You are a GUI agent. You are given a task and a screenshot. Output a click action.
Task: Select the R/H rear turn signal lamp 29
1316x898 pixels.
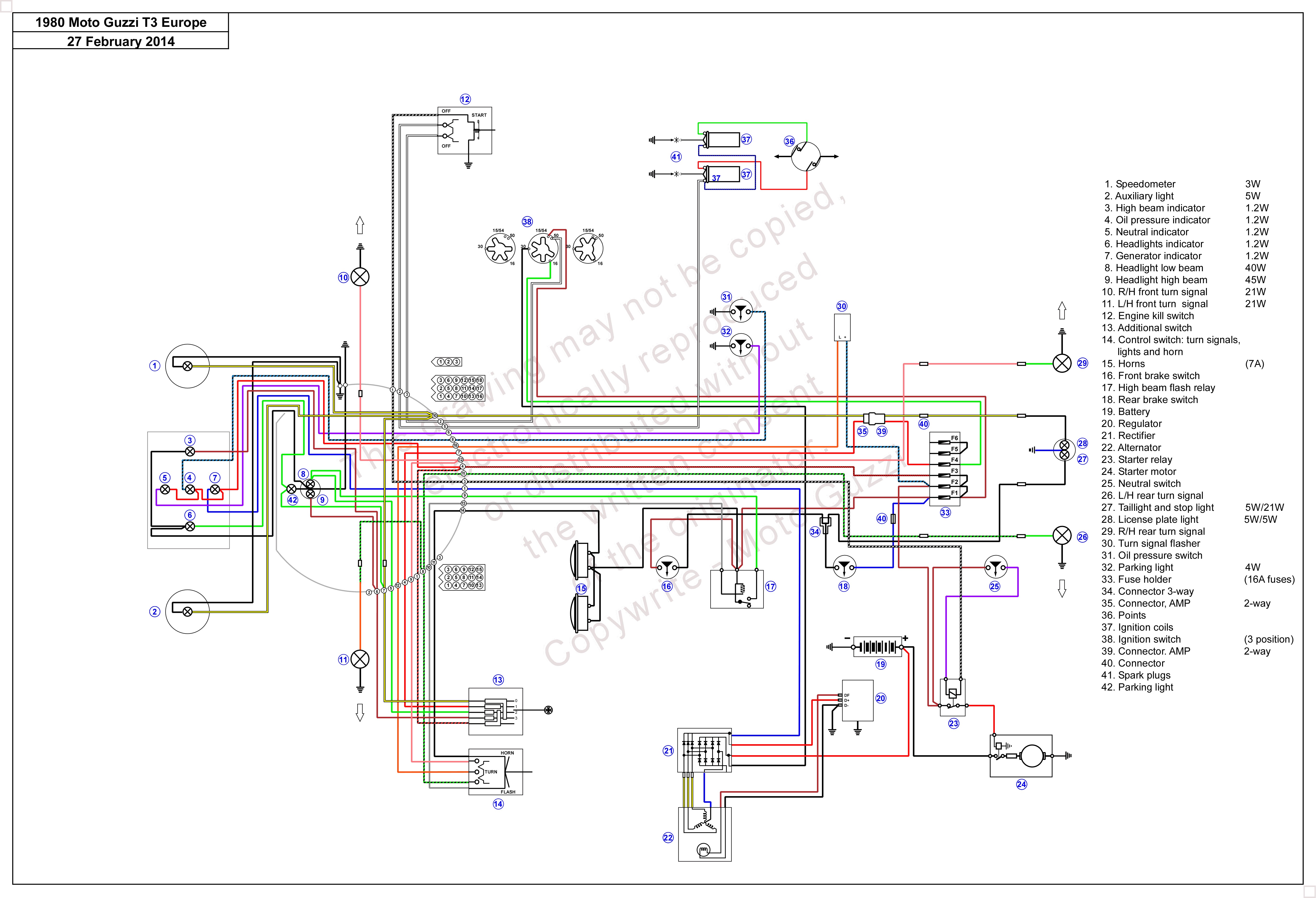click(x=1062, y=363)
